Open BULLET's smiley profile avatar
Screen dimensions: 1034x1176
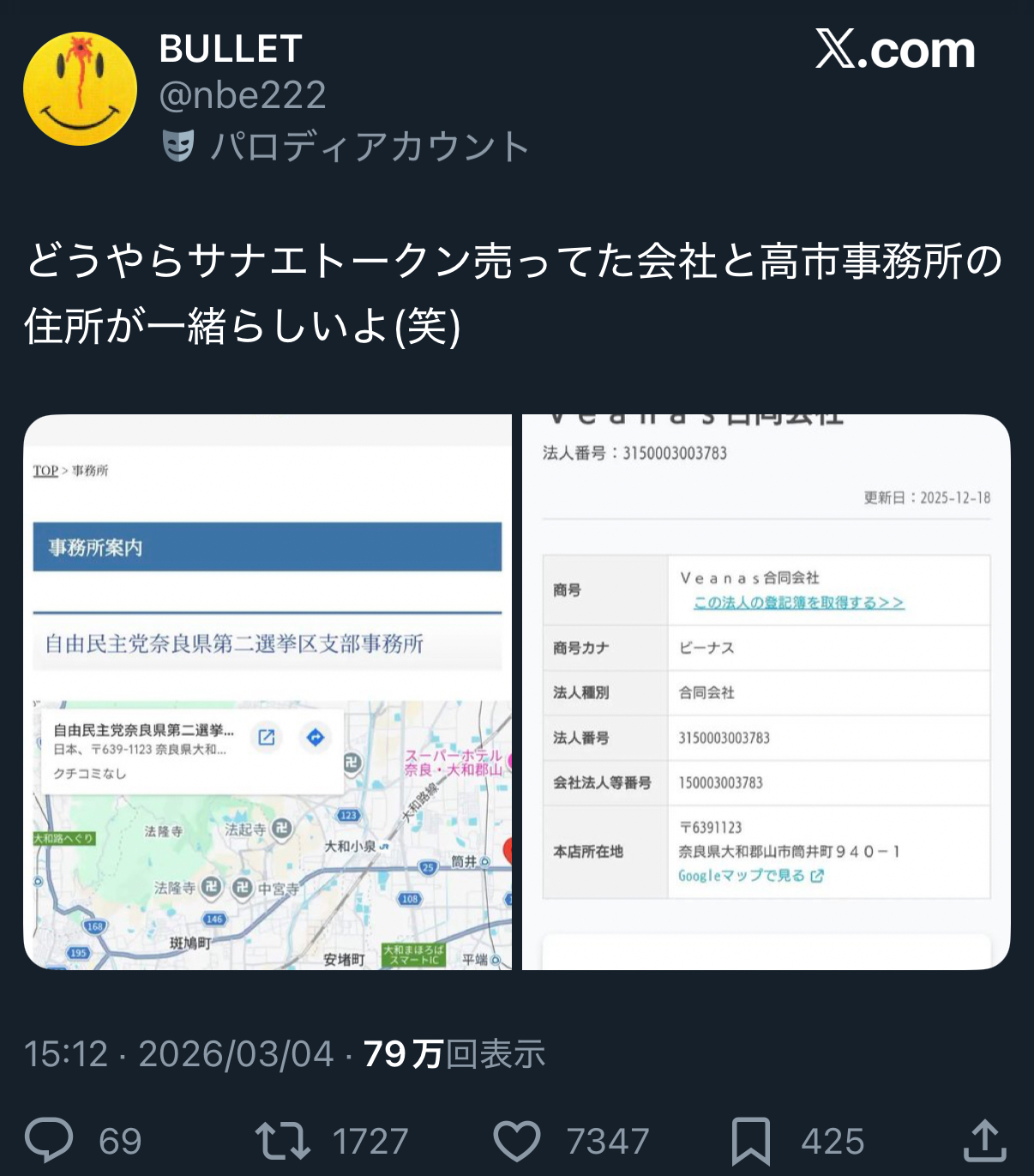pos(80,88)
